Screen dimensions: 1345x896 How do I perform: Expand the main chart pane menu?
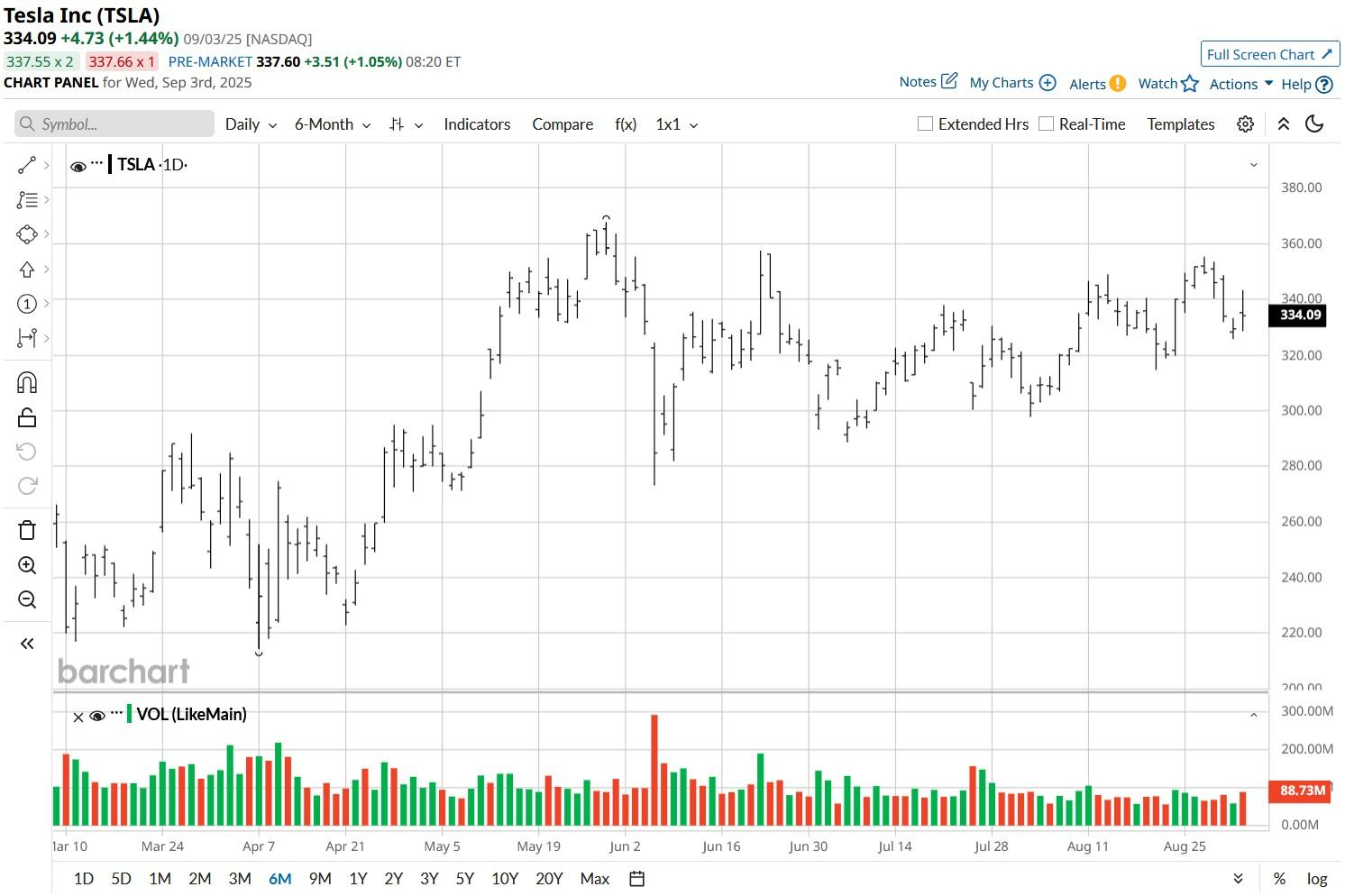tap(1253, 165)
